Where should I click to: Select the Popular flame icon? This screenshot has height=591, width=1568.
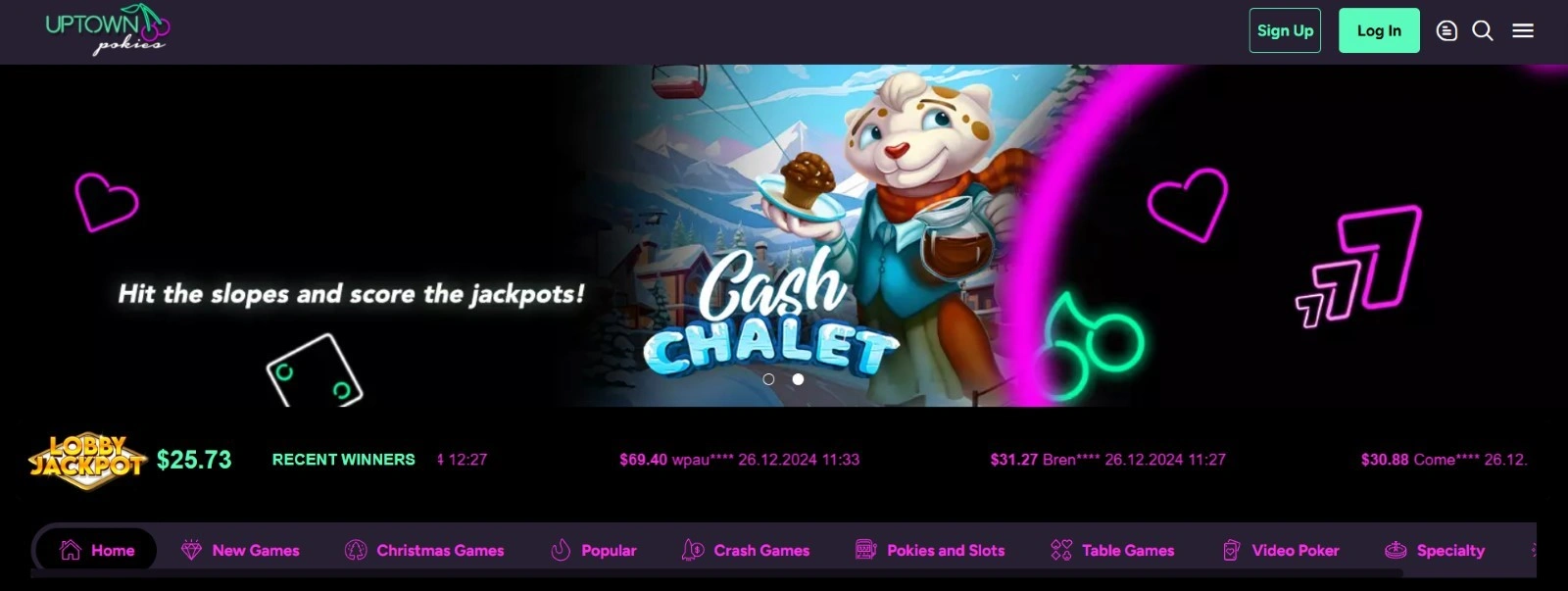tap(561, 550)
